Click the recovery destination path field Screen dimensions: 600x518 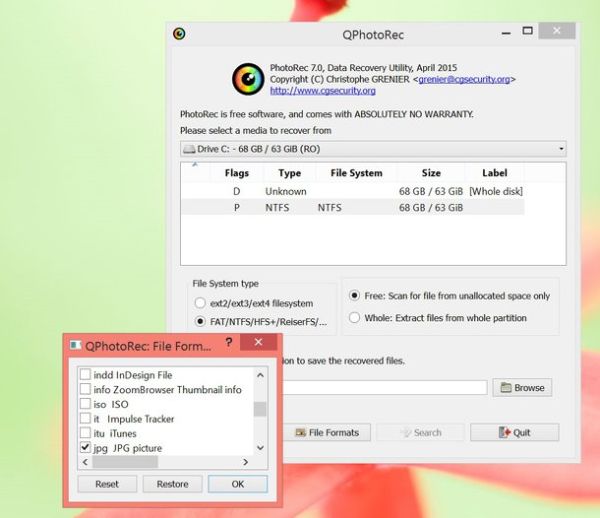pos(385,388)
